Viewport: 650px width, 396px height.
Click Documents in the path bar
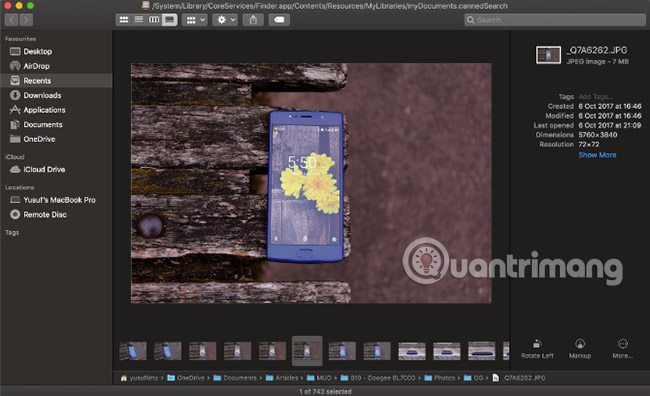click(235, 378)
